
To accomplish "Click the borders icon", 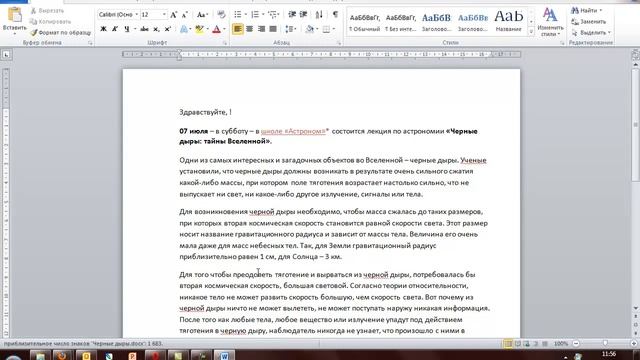I will [x=326, y=29].
